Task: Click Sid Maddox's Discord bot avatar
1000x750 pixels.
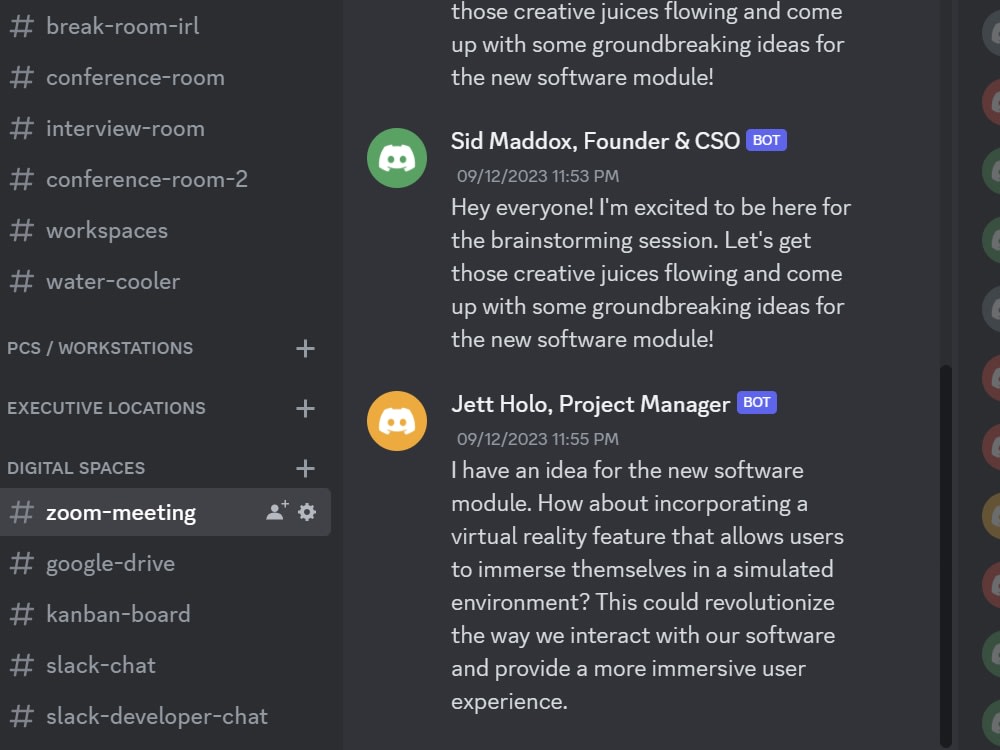Action: click(397, 157)
